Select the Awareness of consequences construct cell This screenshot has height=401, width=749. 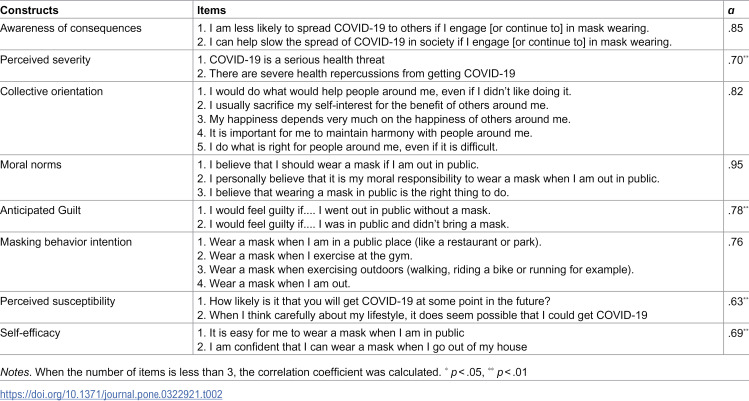point(71,28)
